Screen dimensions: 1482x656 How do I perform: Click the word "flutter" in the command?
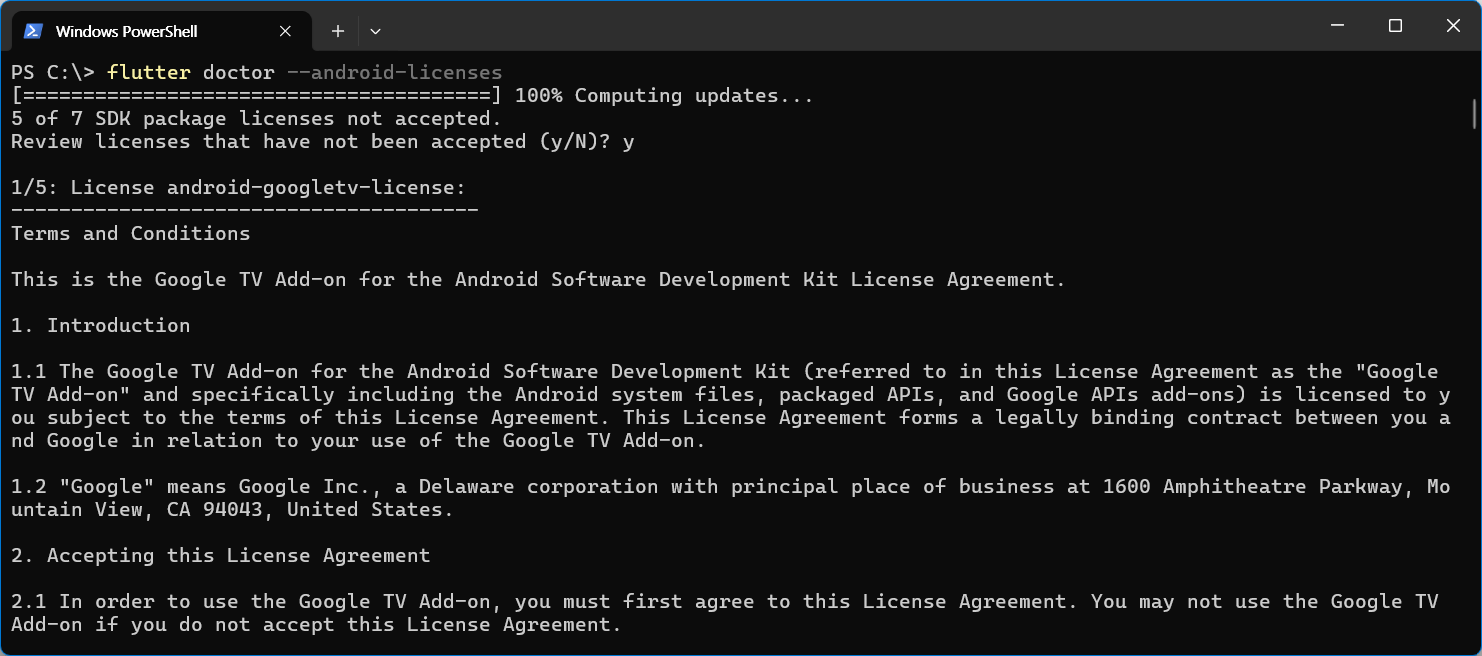coord(149,73)
